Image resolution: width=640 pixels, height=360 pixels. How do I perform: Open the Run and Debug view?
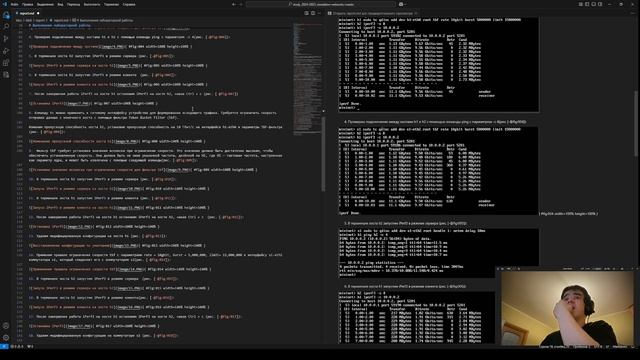tap(6, 51)
